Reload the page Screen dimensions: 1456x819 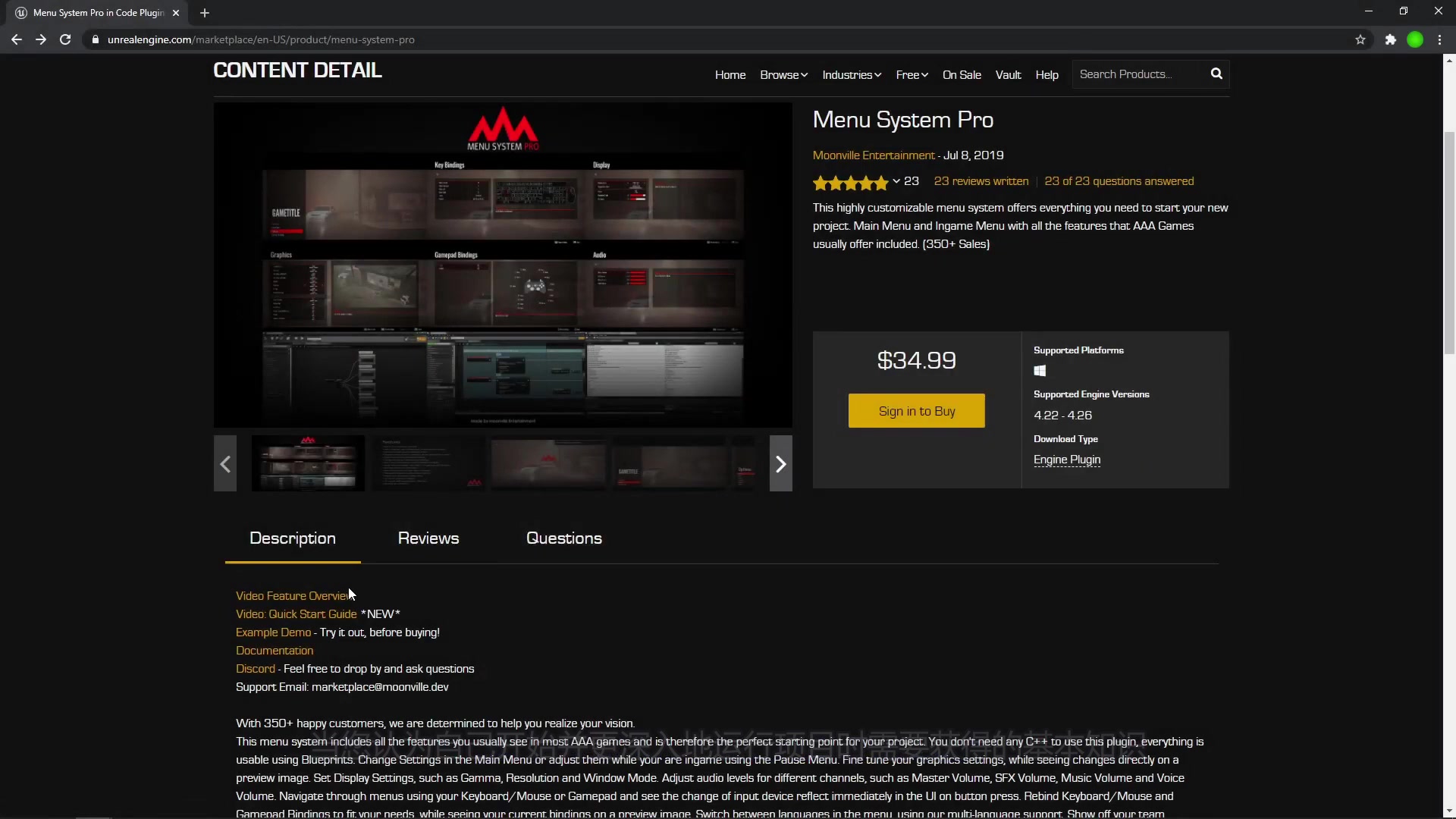(65, 39)
